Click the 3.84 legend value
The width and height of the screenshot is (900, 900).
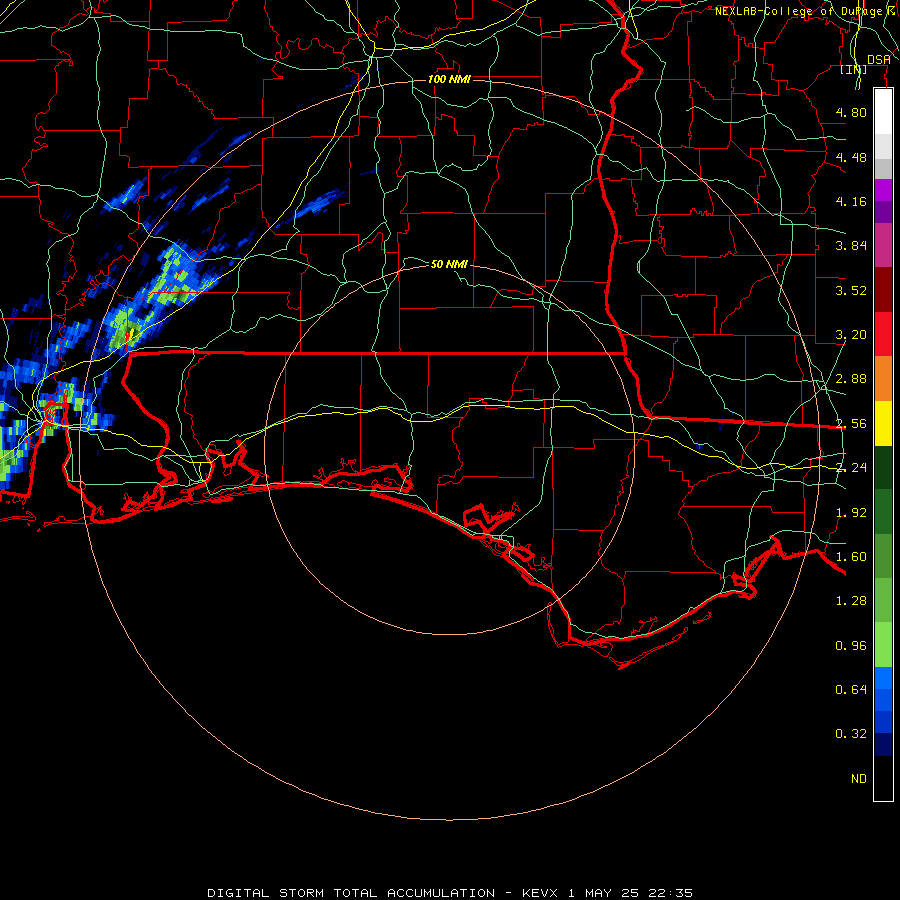(x=851, y=246)
